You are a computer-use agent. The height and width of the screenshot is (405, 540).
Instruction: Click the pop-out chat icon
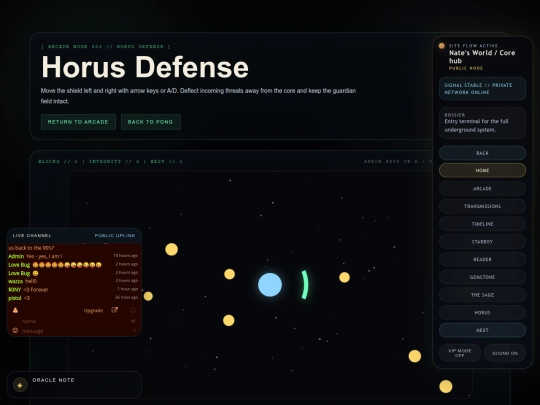click(x=115, y=310)
